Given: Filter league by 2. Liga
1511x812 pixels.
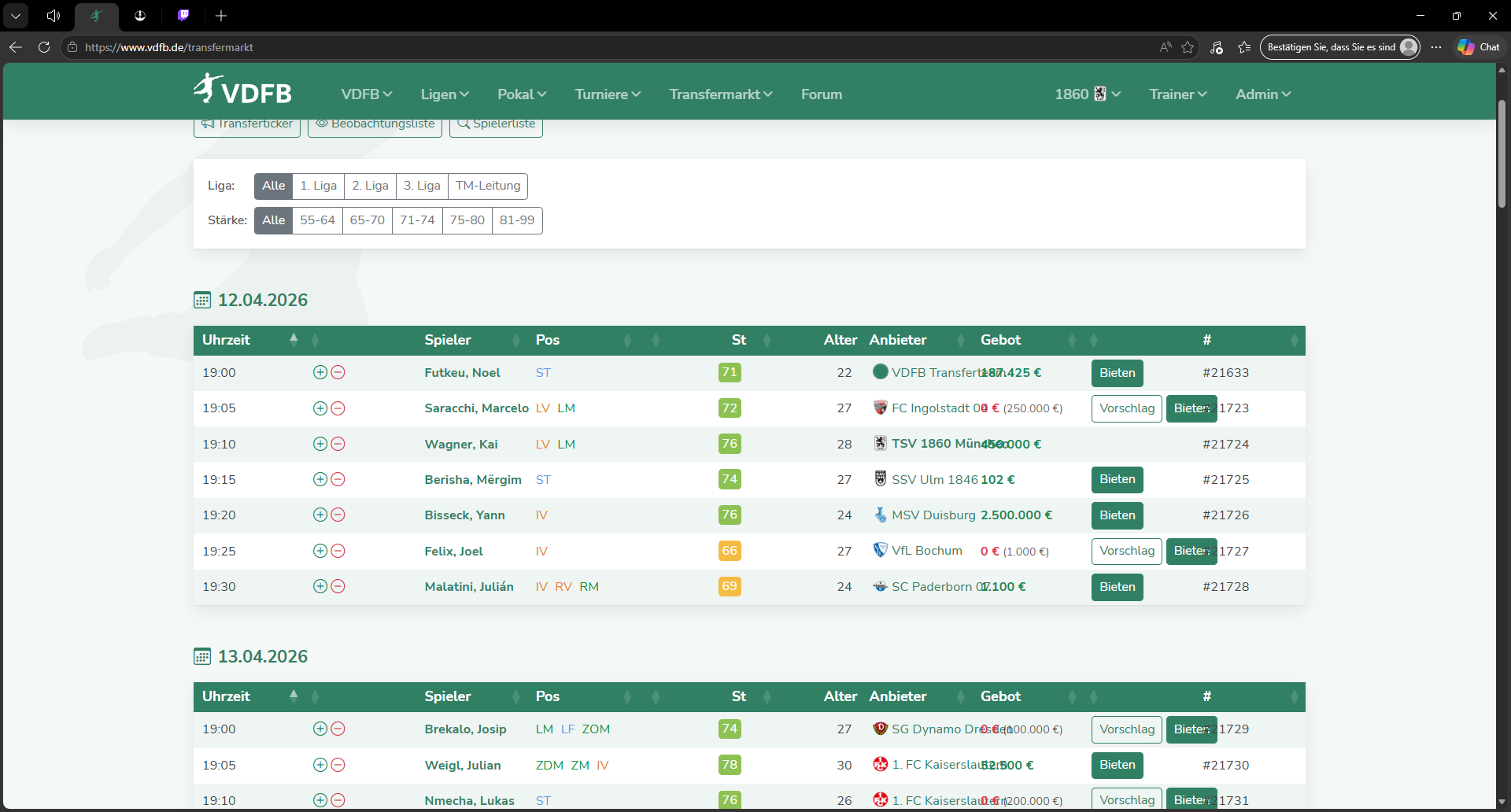Looking at the screenshot, I should [370, 186].
